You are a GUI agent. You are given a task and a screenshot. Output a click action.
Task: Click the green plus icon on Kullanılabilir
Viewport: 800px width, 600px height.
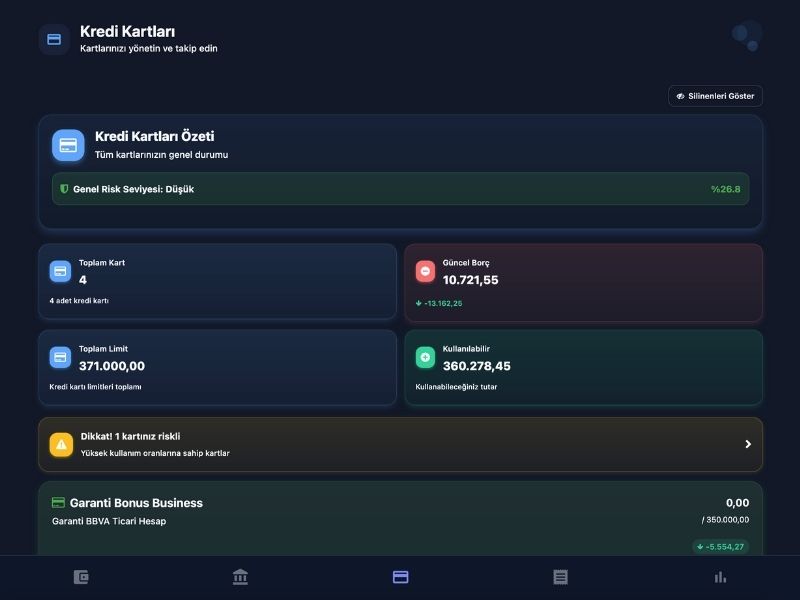click(425, 357)
